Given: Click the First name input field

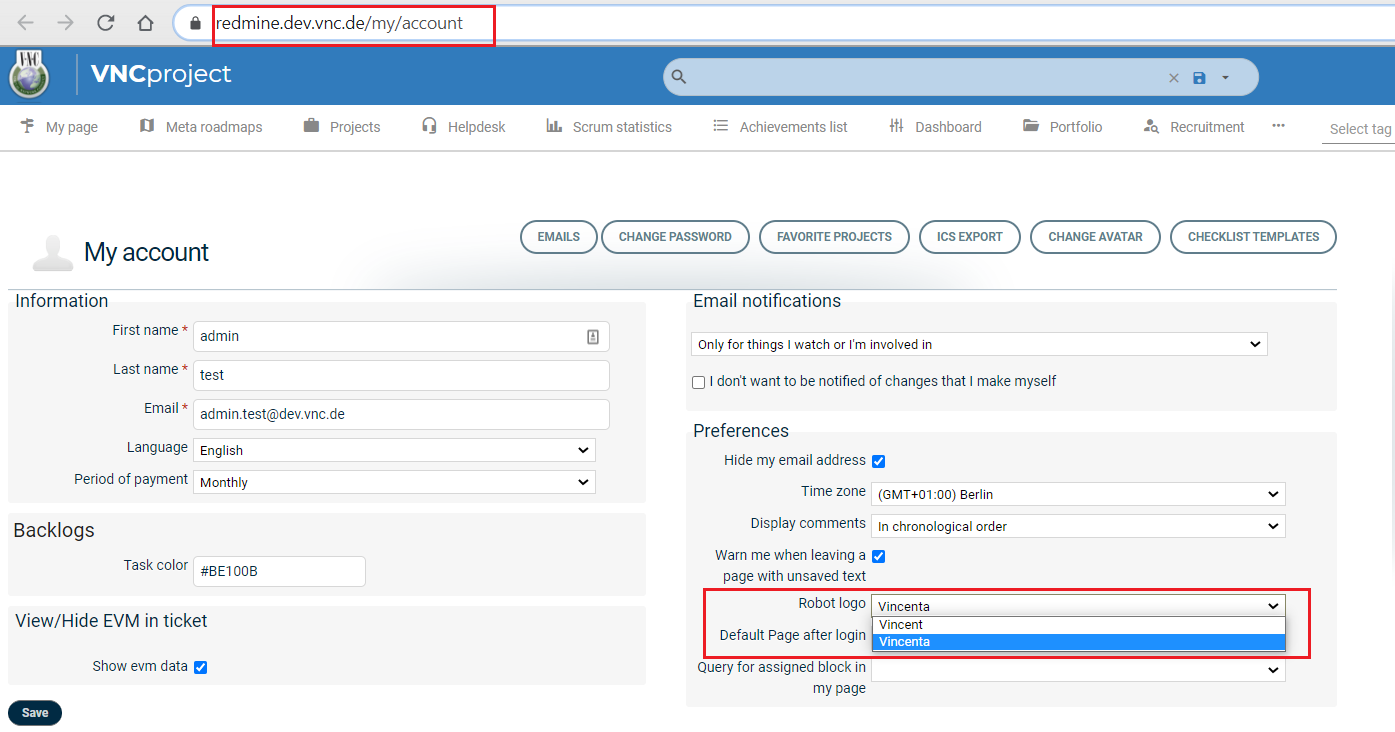Looking at the screenshot, I should coord(401,336).
